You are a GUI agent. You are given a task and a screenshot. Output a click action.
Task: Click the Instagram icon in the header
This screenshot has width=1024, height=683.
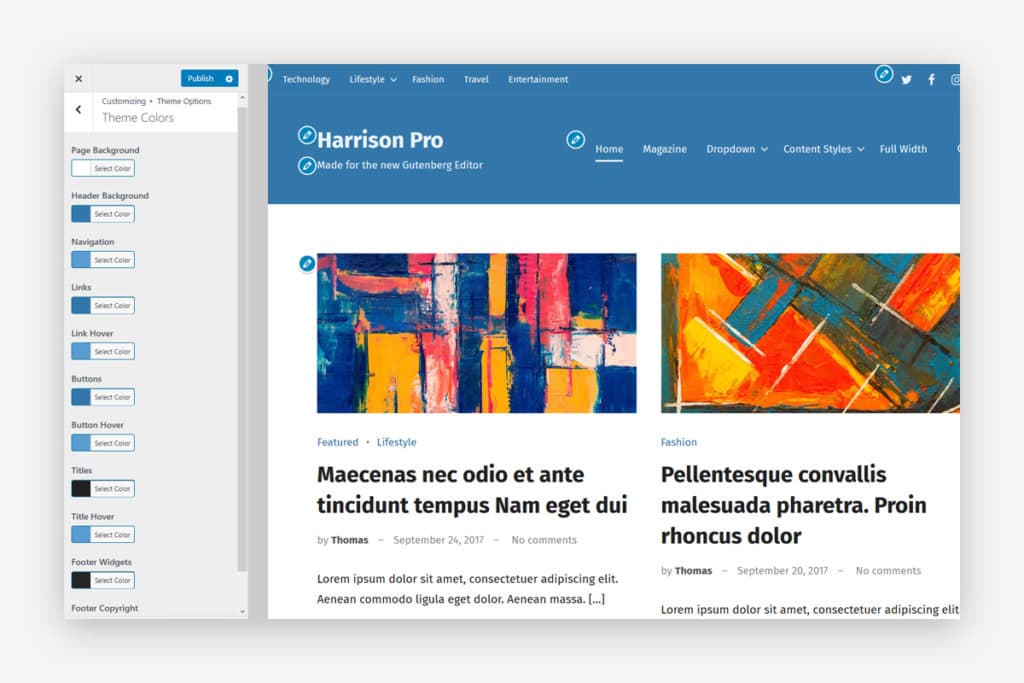point(955,79)
